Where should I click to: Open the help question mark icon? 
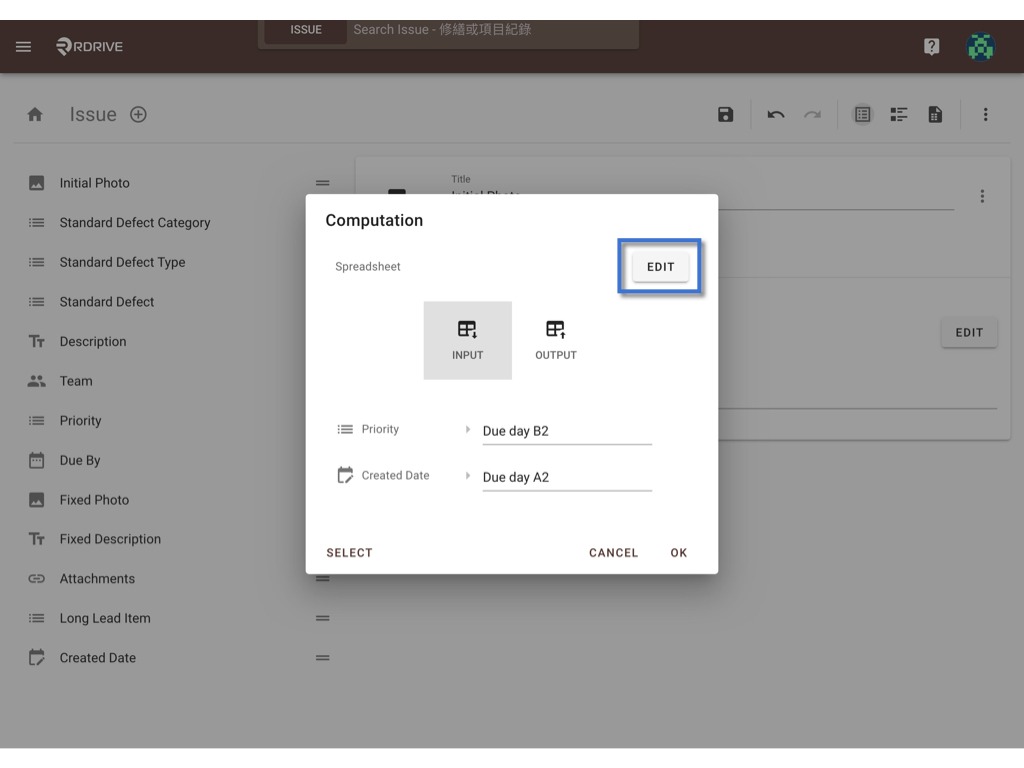931,46
